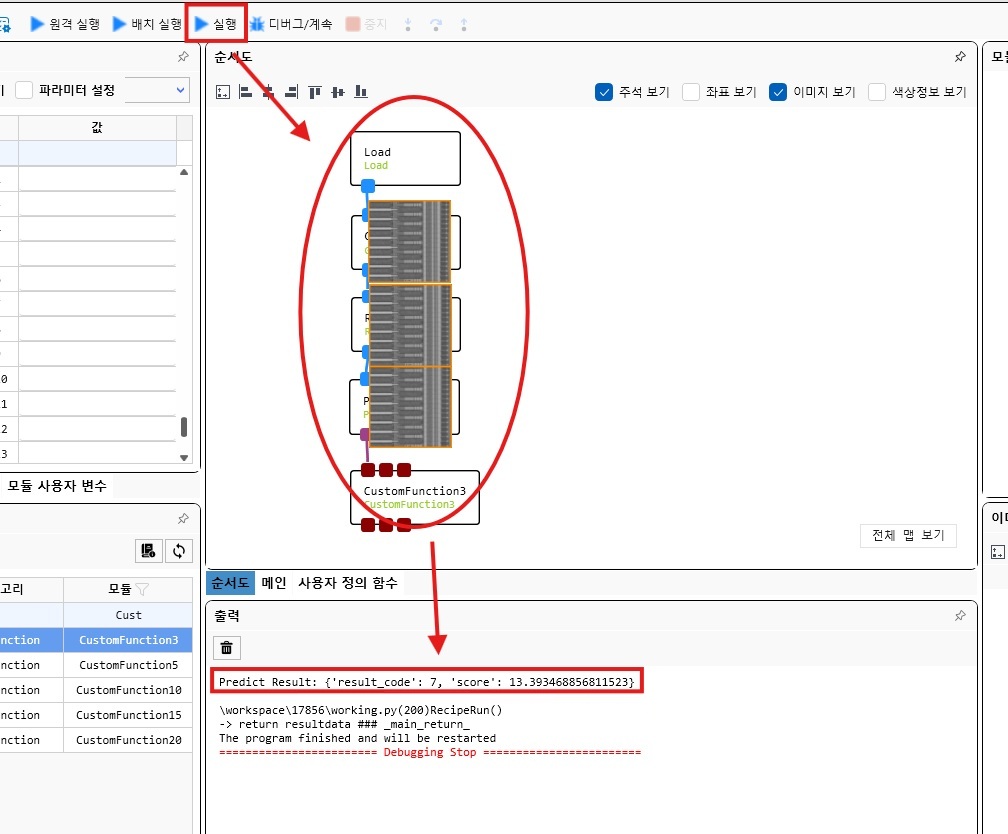Click the 실행 run button

[x=216, y=23]
